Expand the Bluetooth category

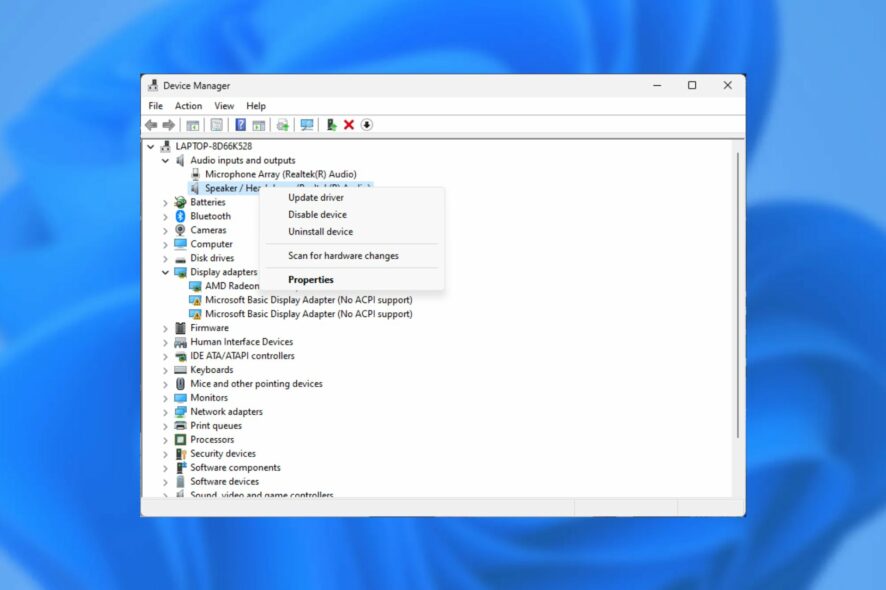tap(165, 216)
